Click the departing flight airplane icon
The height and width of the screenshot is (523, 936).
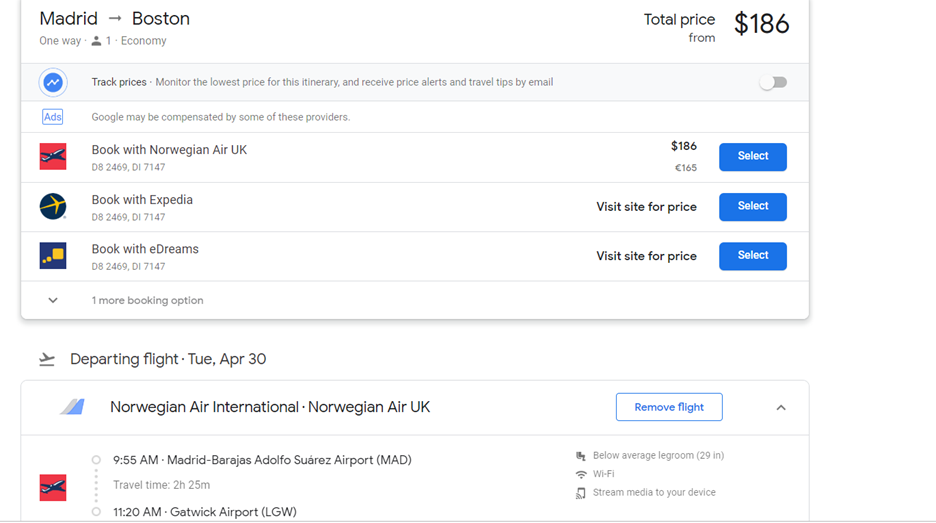47,359
